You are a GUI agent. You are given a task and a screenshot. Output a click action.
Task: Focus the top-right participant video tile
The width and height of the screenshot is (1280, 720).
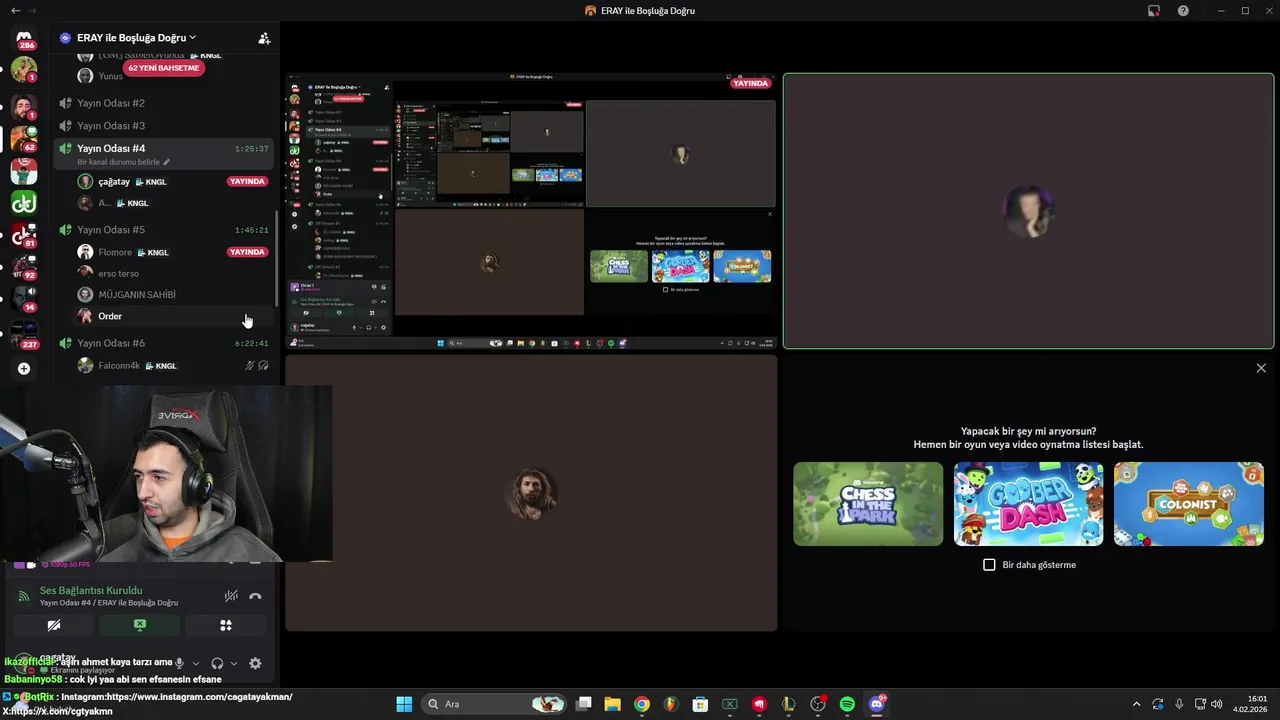(1028, 211)
